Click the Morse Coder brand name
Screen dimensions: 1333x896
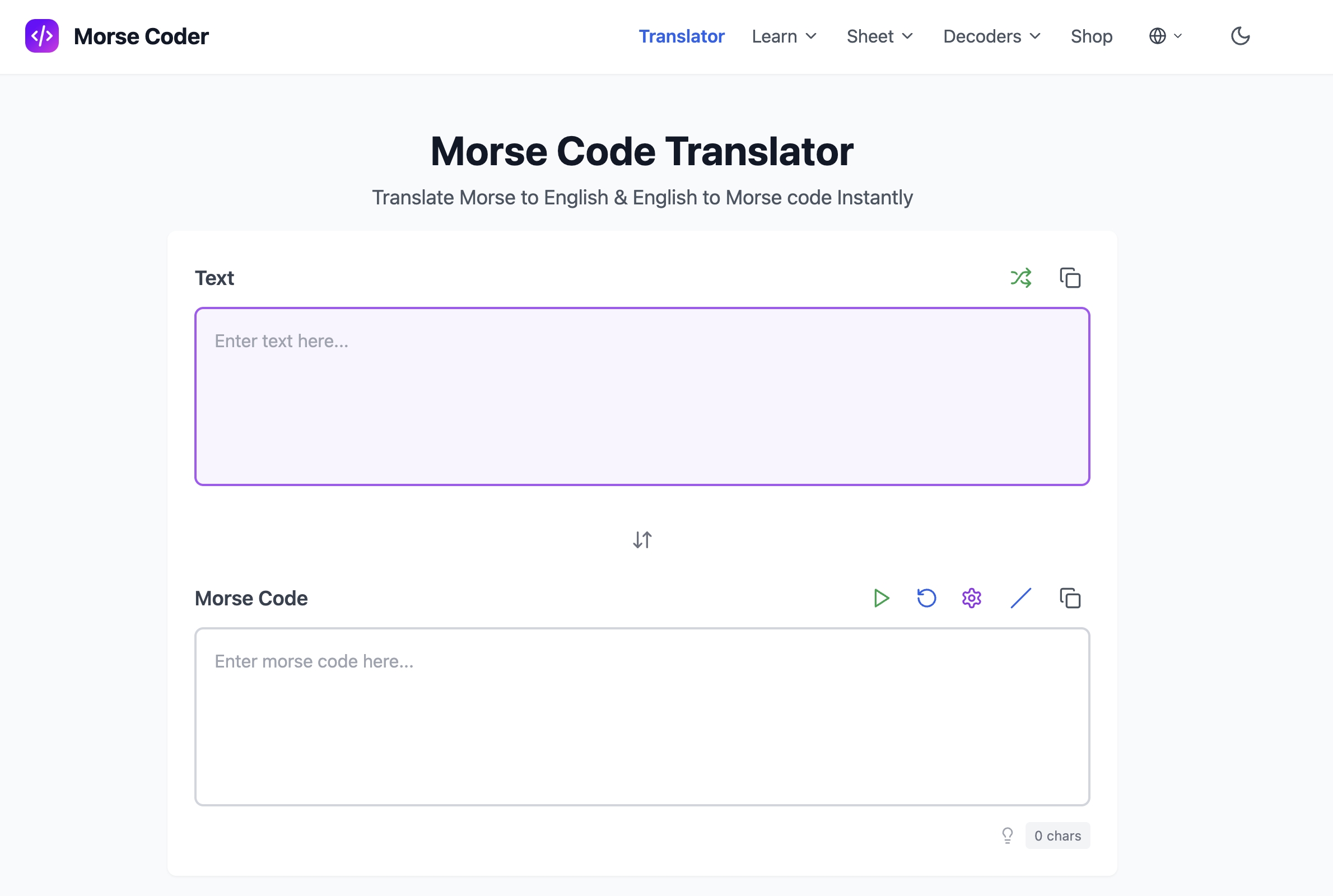(x=141, y=36)
